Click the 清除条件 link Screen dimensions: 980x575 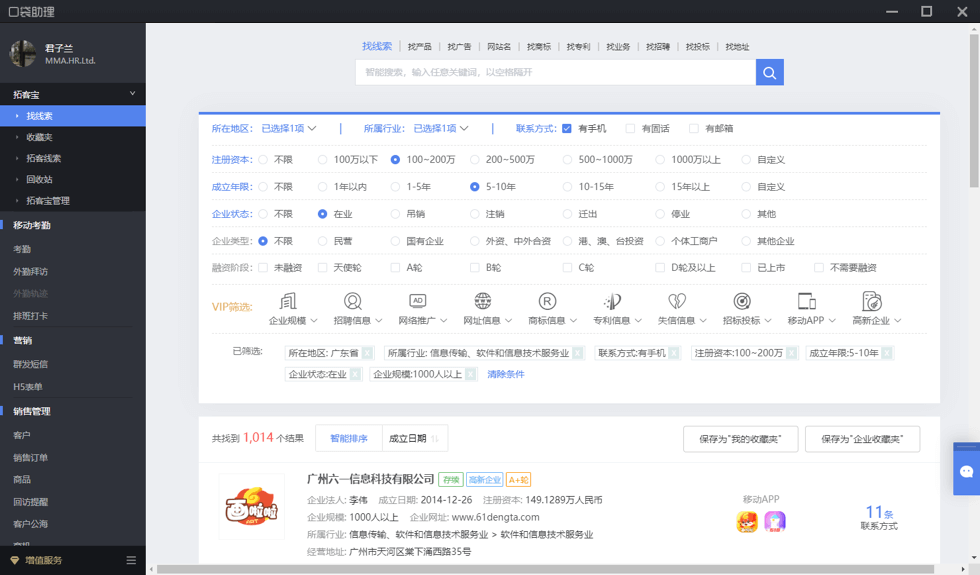pos(505,374)
